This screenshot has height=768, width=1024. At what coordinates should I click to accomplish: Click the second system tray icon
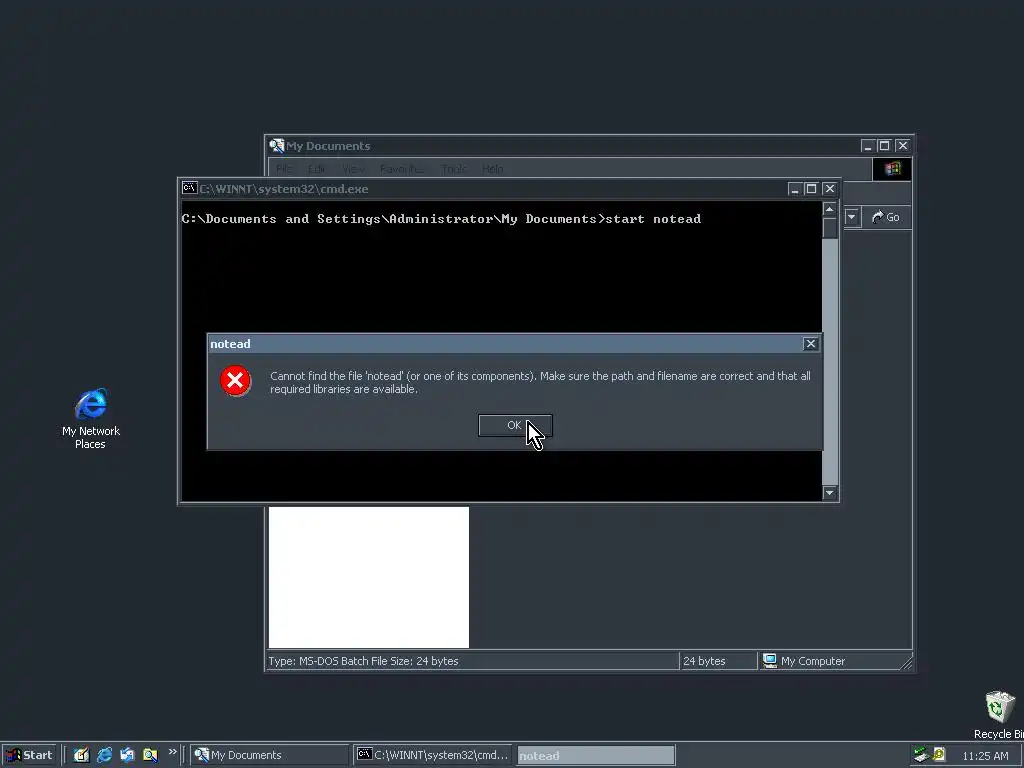(938, 755)
